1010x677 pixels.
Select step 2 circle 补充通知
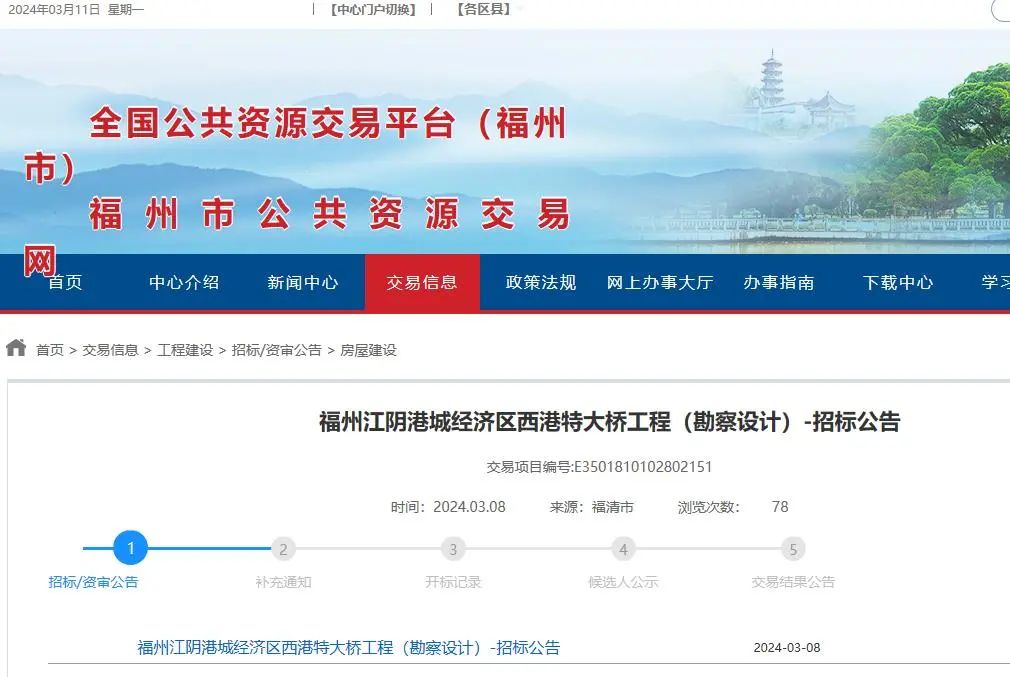point(283,549)
